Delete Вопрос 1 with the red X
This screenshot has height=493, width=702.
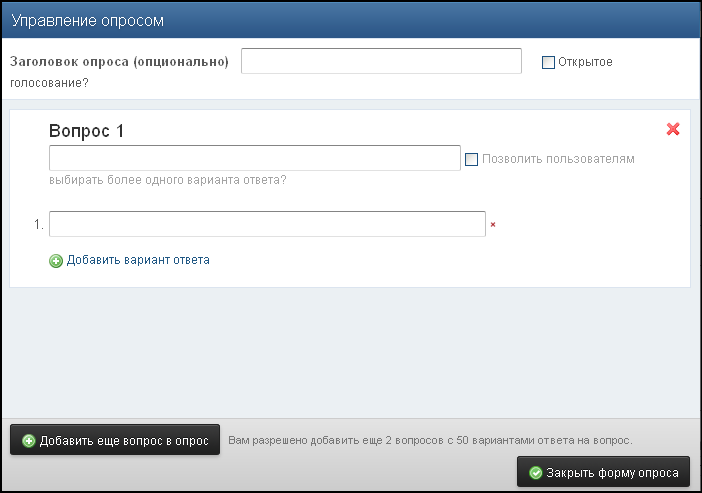click(x=673, y=129)
